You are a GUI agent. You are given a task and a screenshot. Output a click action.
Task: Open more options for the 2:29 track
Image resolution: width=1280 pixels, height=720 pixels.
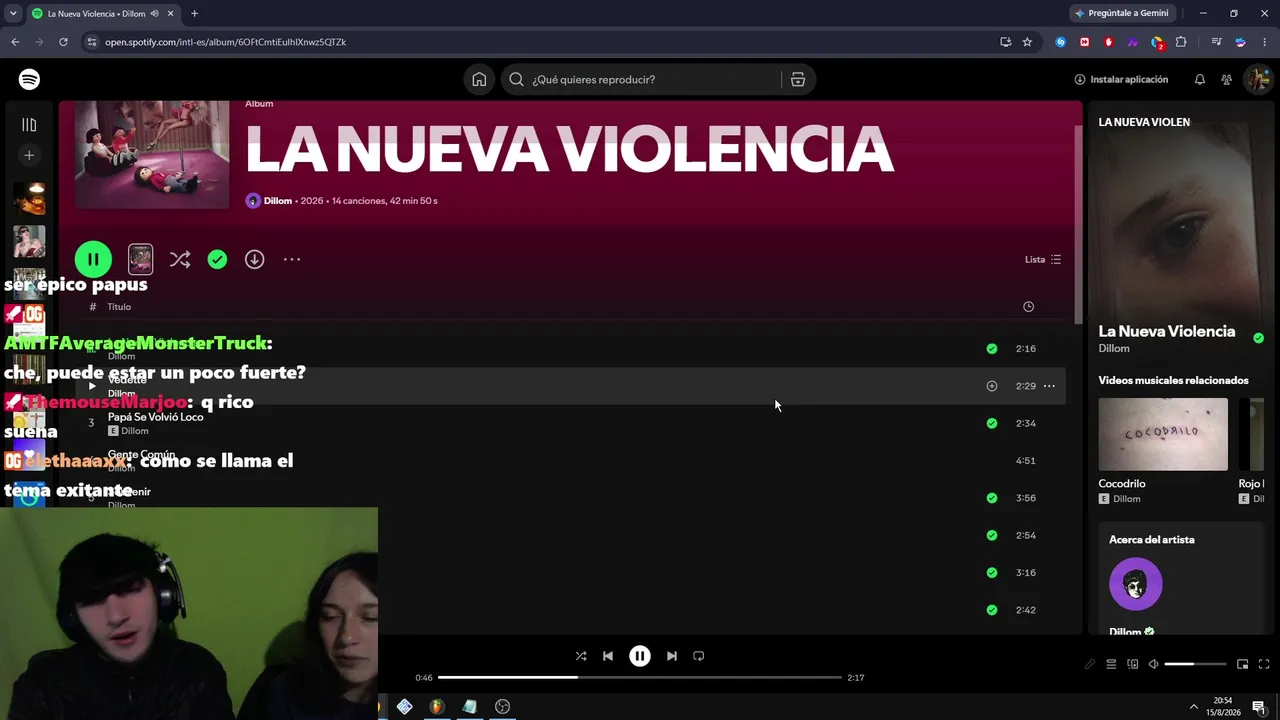tap(1049, 386)
